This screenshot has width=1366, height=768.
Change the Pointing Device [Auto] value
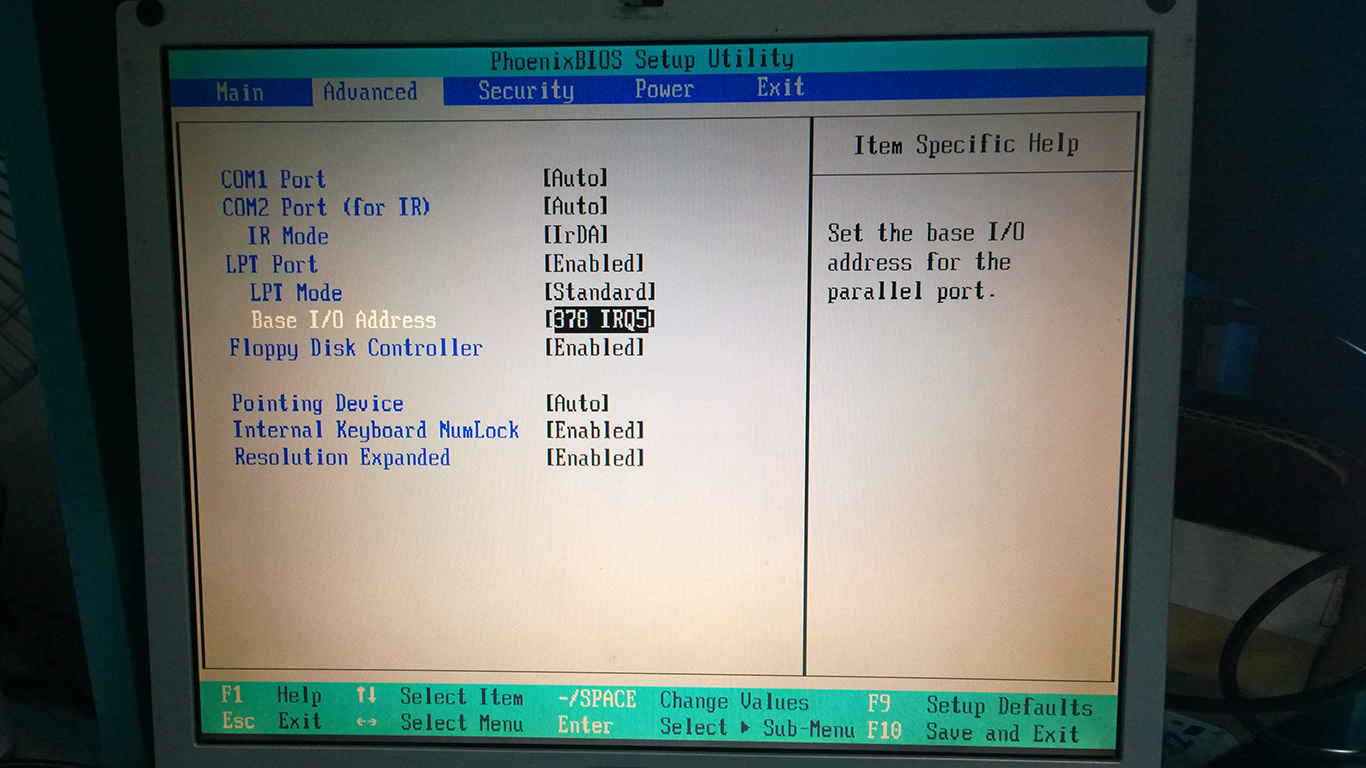577,403
